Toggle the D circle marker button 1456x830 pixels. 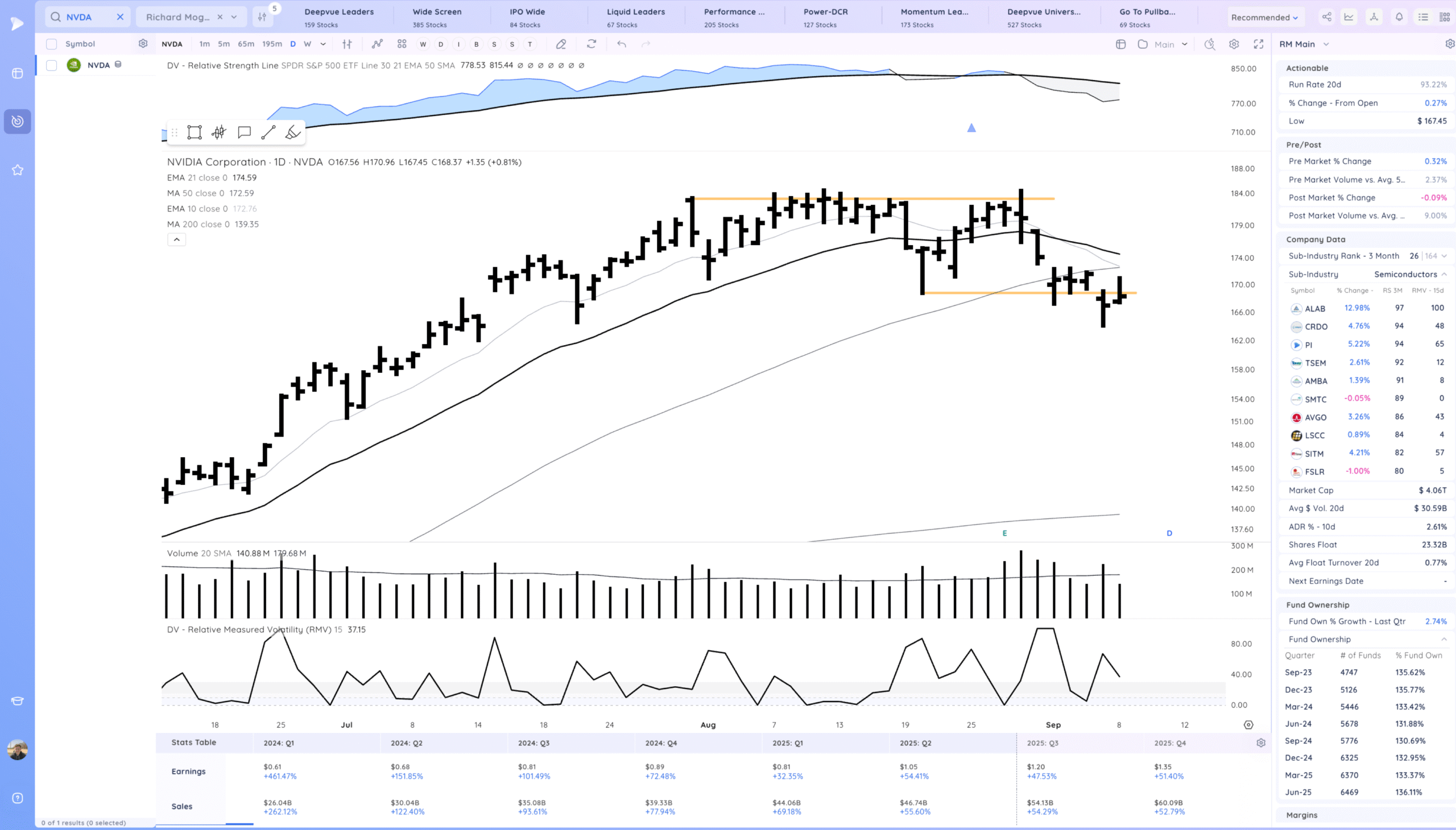[440, 44]
